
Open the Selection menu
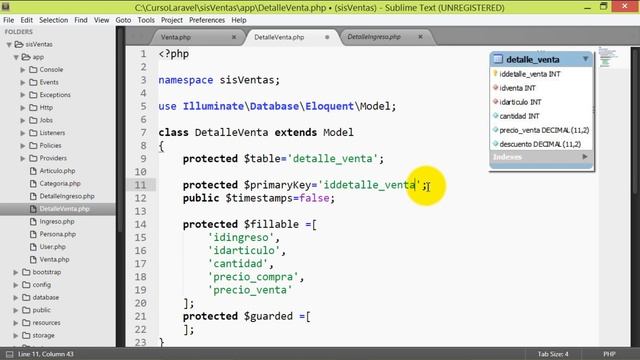[53, 20]
